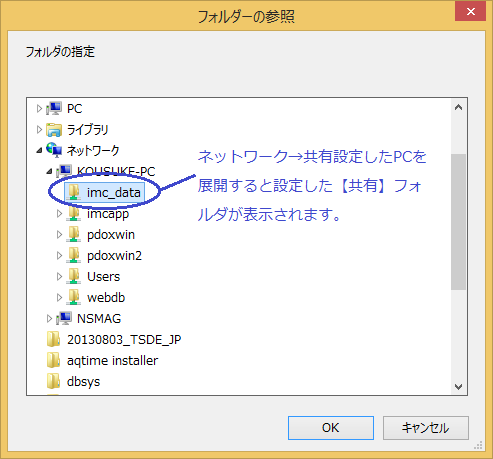Screen dimensions: 493x459
Task: Expand the imcapp shared folder
Action: (59, 214)
